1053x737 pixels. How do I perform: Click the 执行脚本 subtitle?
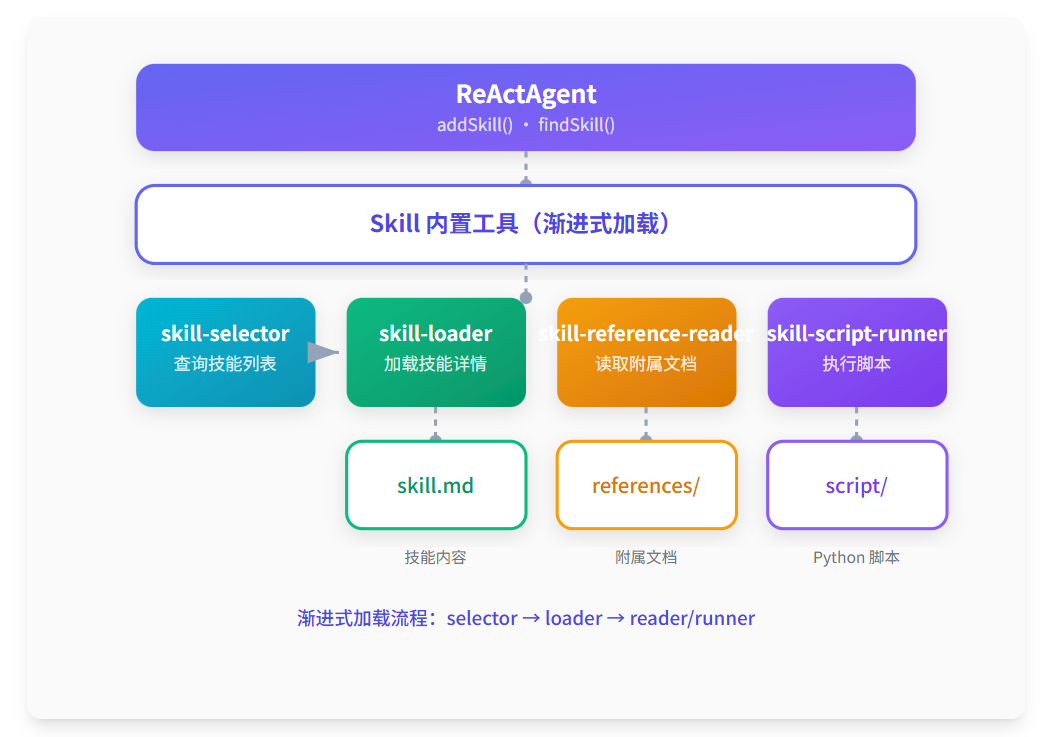pyautogui.click(x=856, y=364)
